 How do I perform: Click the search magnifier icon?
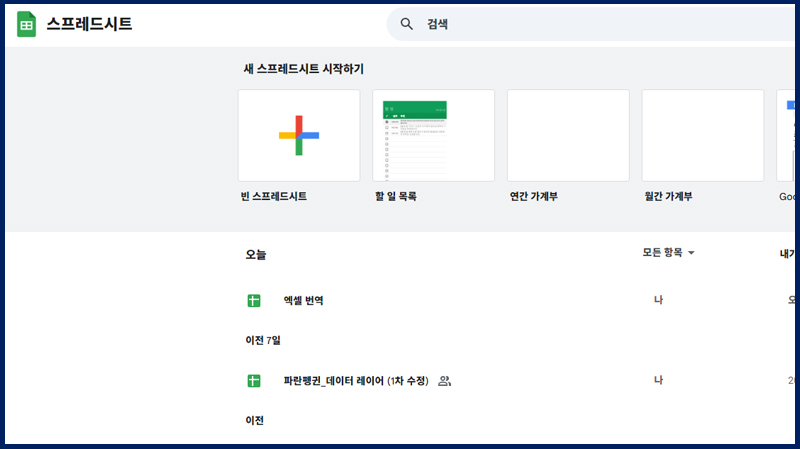point(406,24)
